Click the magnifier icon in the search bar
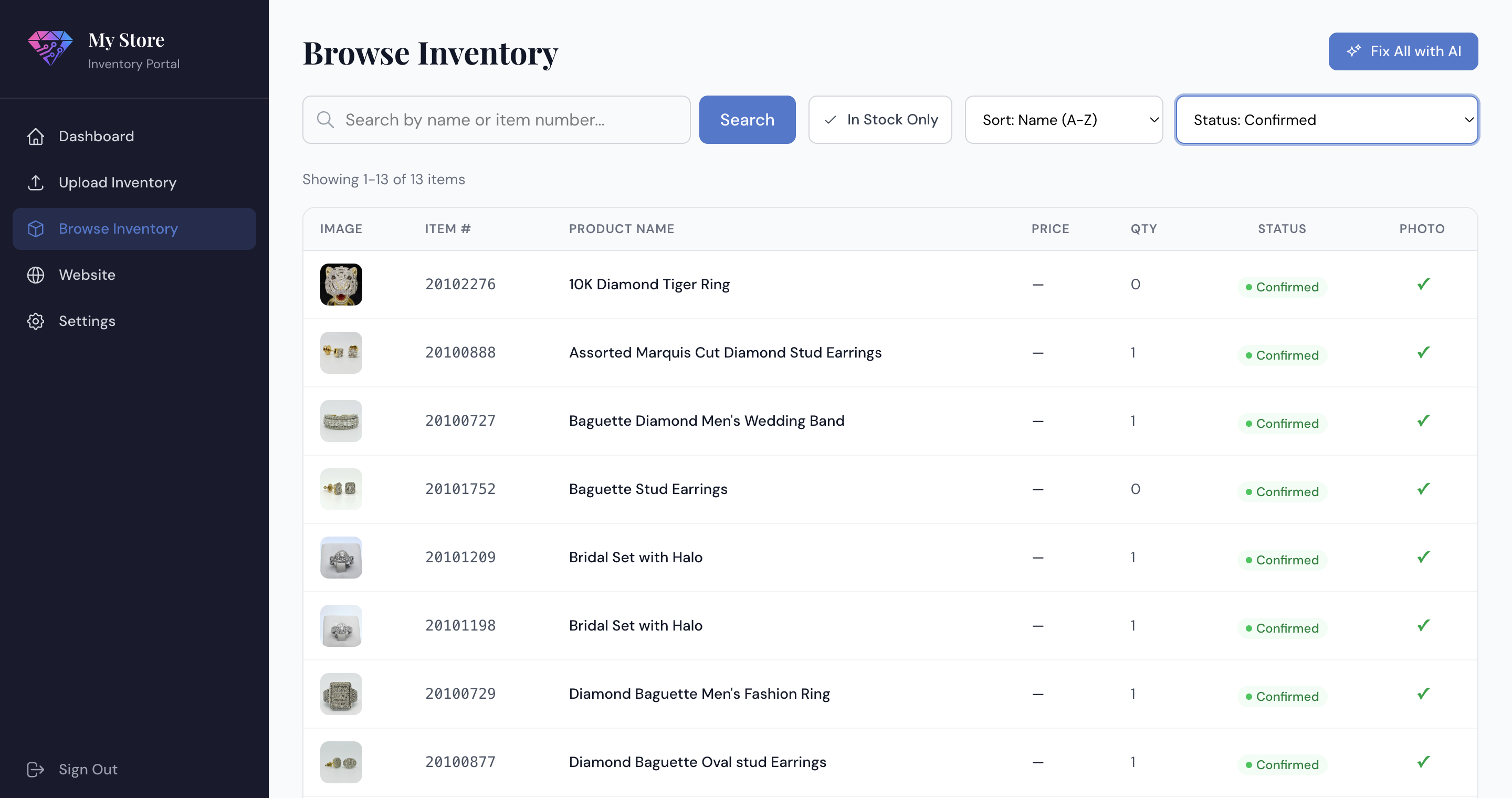Viewport: 1512px width, 798px height. click(x=324, y=119)
